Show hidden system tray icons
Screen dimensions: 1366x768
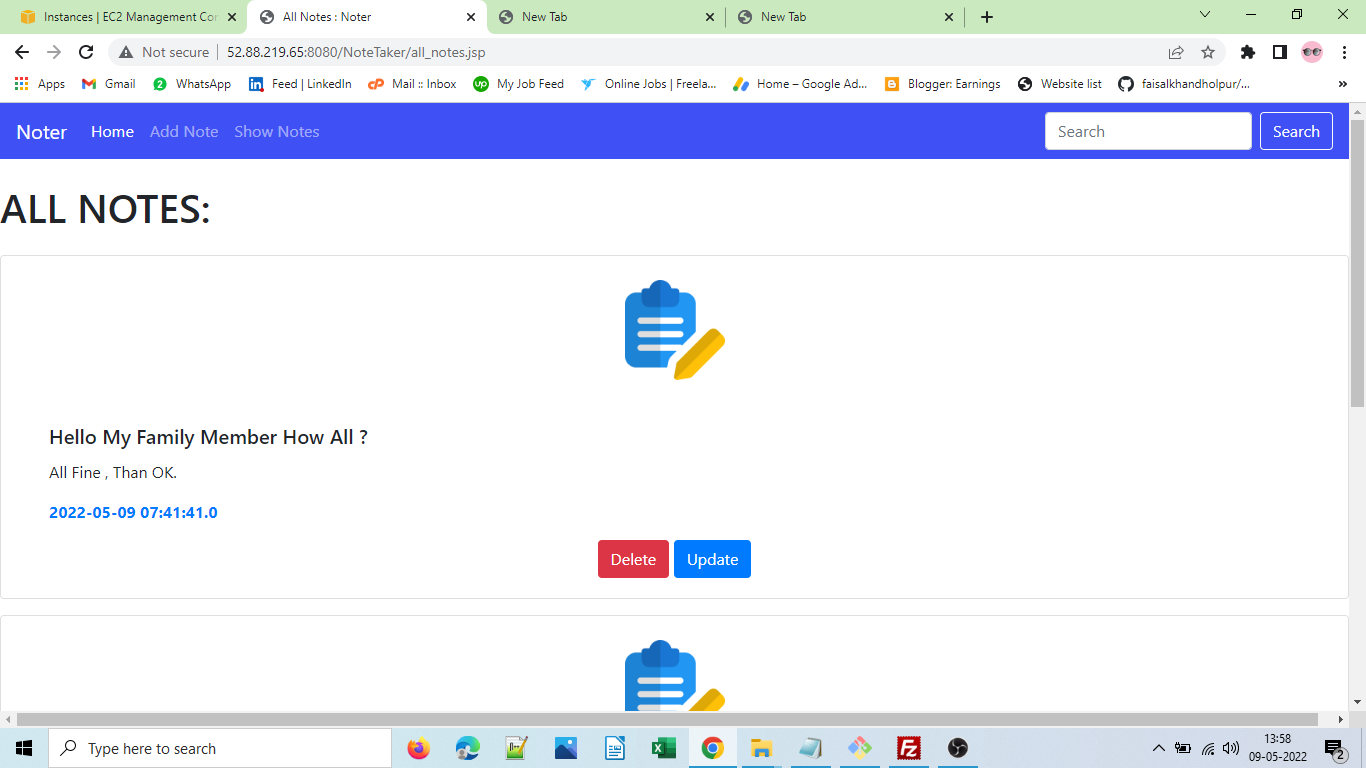point(1158,748)
